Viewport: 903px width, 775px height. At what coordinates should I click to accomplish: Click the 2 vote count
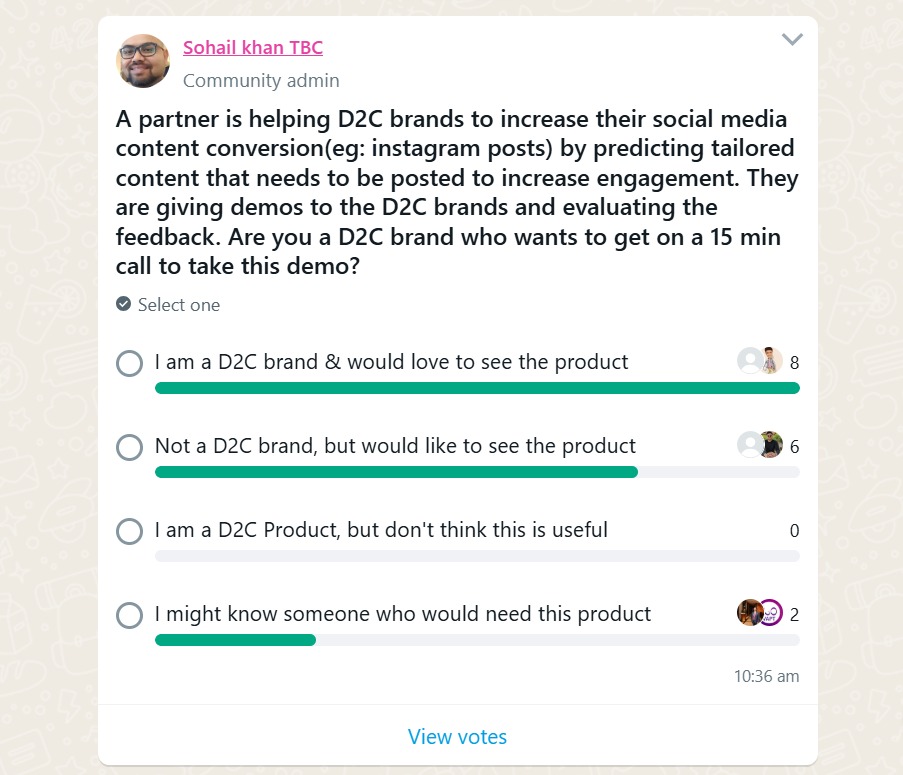[794, 615]
